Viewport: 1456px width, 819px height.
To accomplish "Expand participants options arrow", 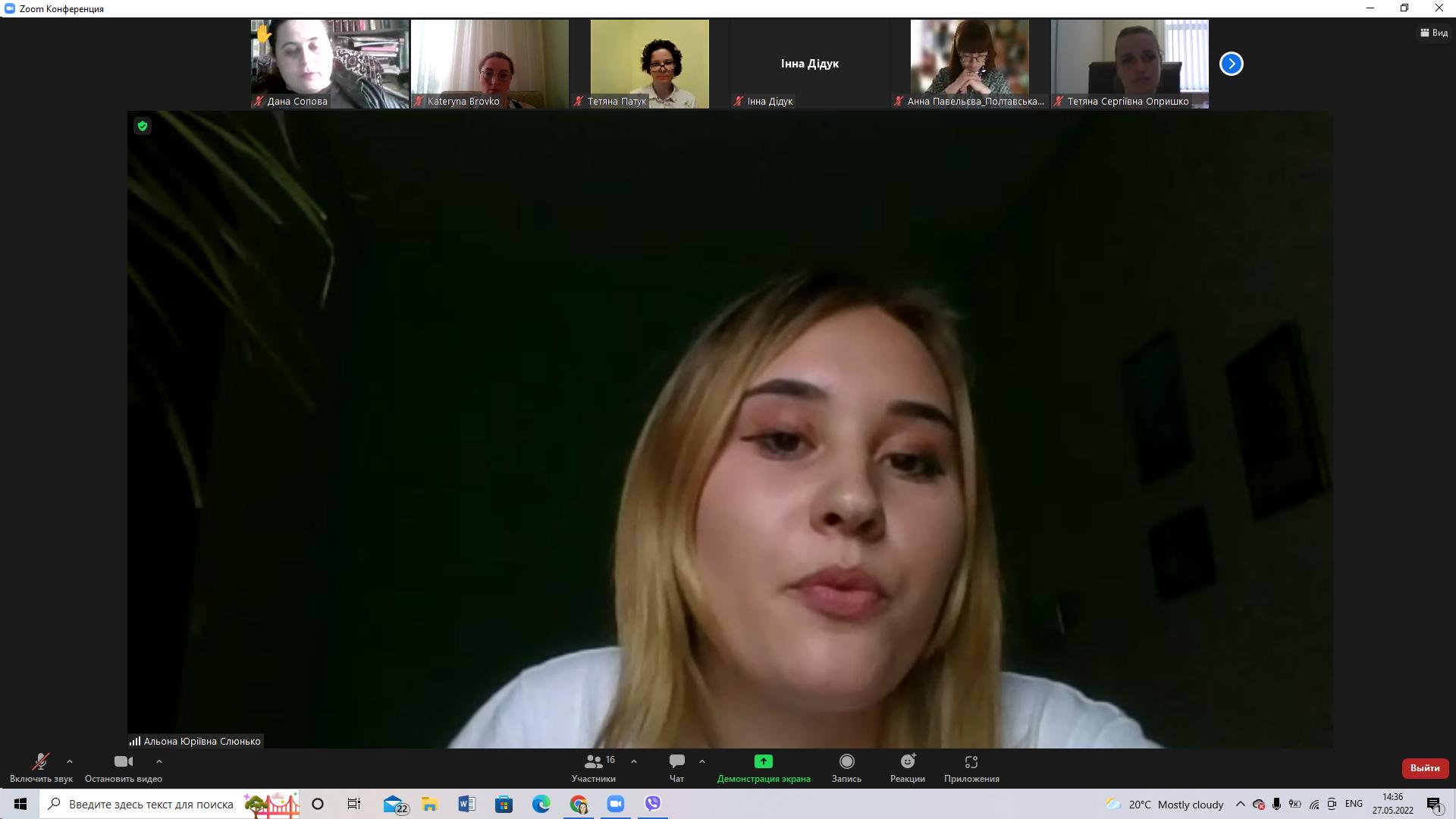I will (634, 761).
